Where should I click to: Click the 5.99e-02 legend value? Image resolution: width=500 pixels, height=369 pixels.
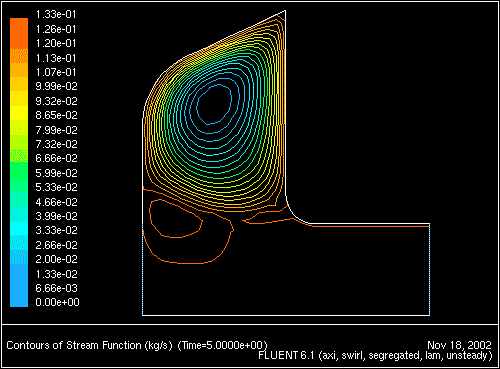56,173
